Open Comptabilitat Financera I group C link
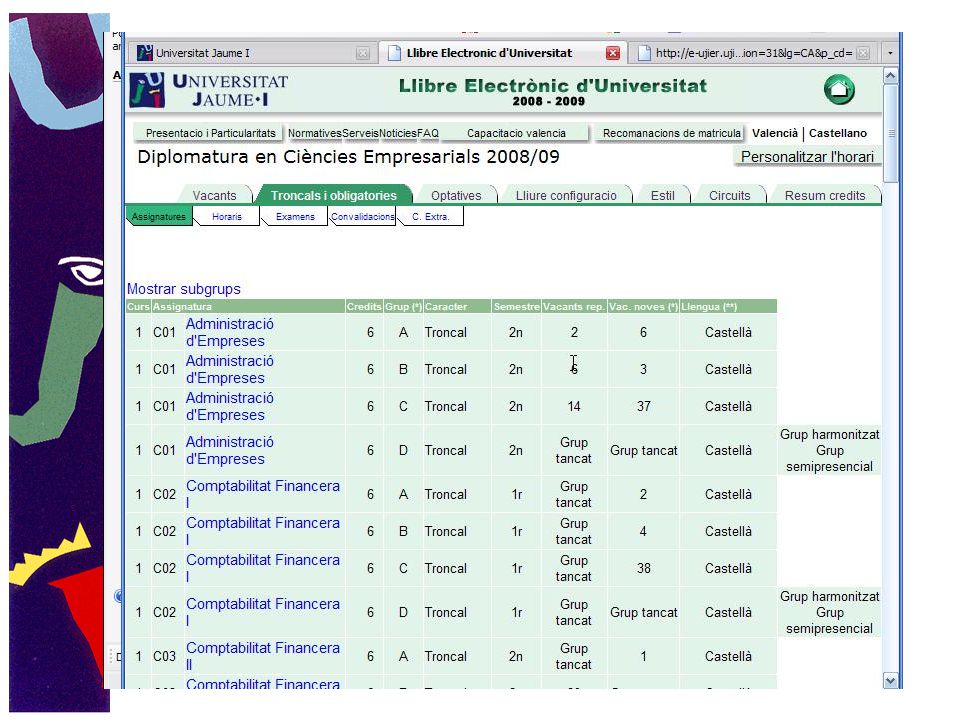 click(263, 568)
